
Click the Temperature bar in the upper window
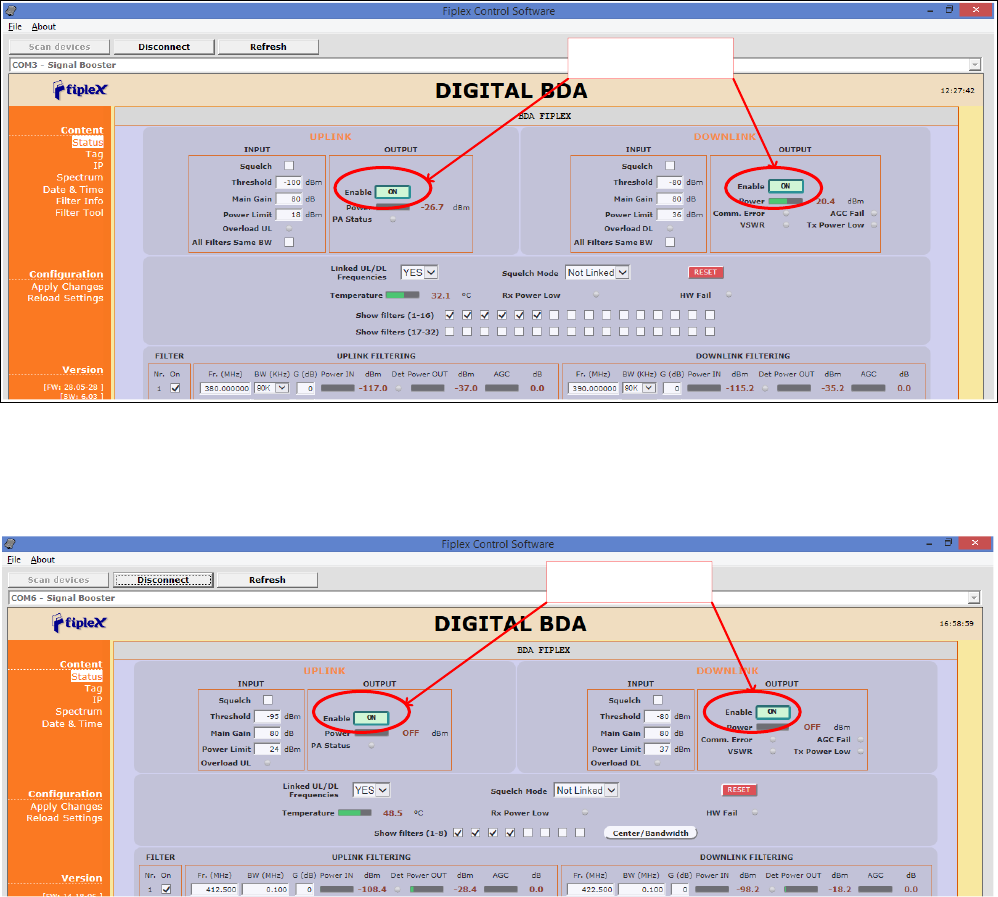pos(403,295)
